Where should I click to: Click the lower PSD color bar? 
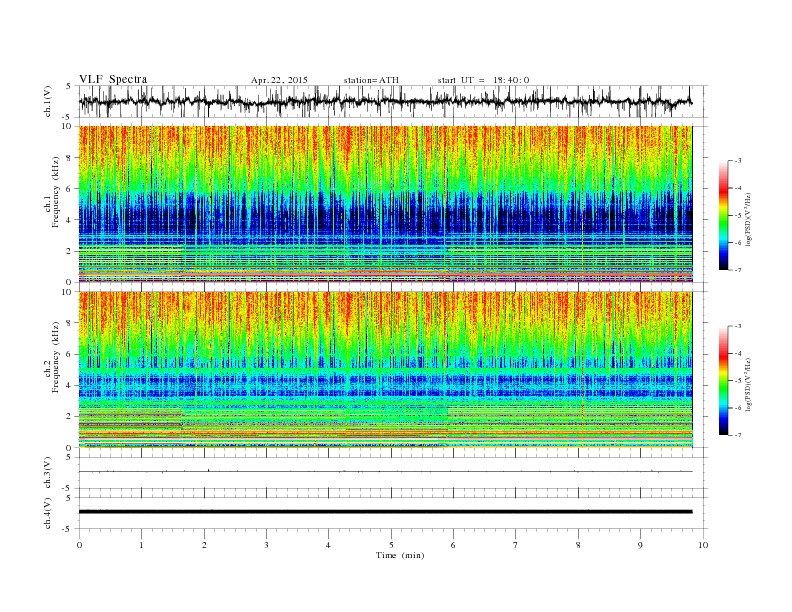coord(724,381)
